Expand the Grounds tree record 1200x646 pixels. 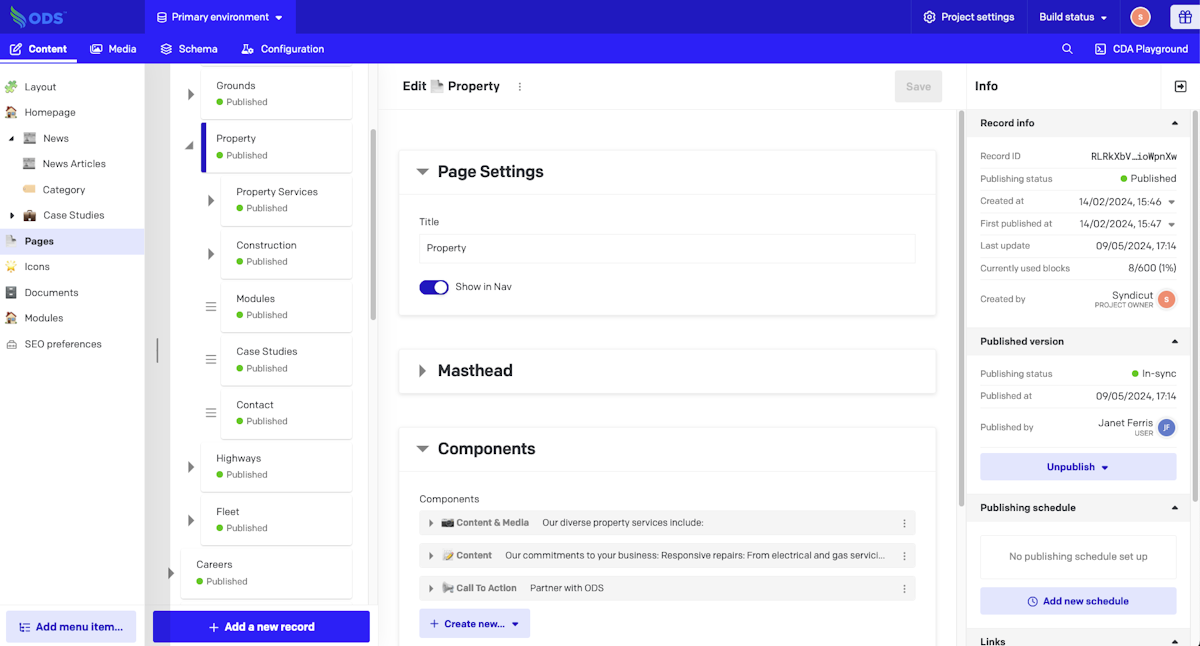[191, 94]
